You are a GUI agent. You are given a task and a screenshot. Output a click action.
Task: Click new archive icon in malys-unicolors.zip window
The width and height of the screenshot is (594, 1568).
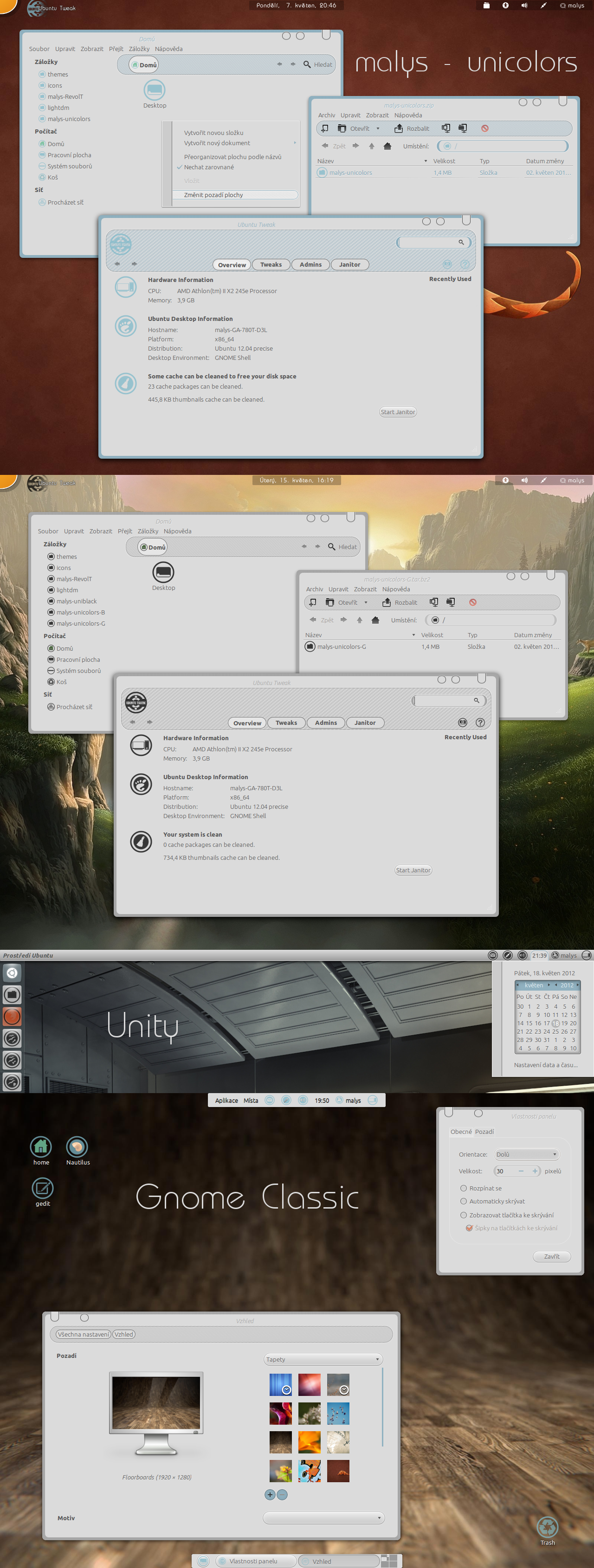[325, 128]
